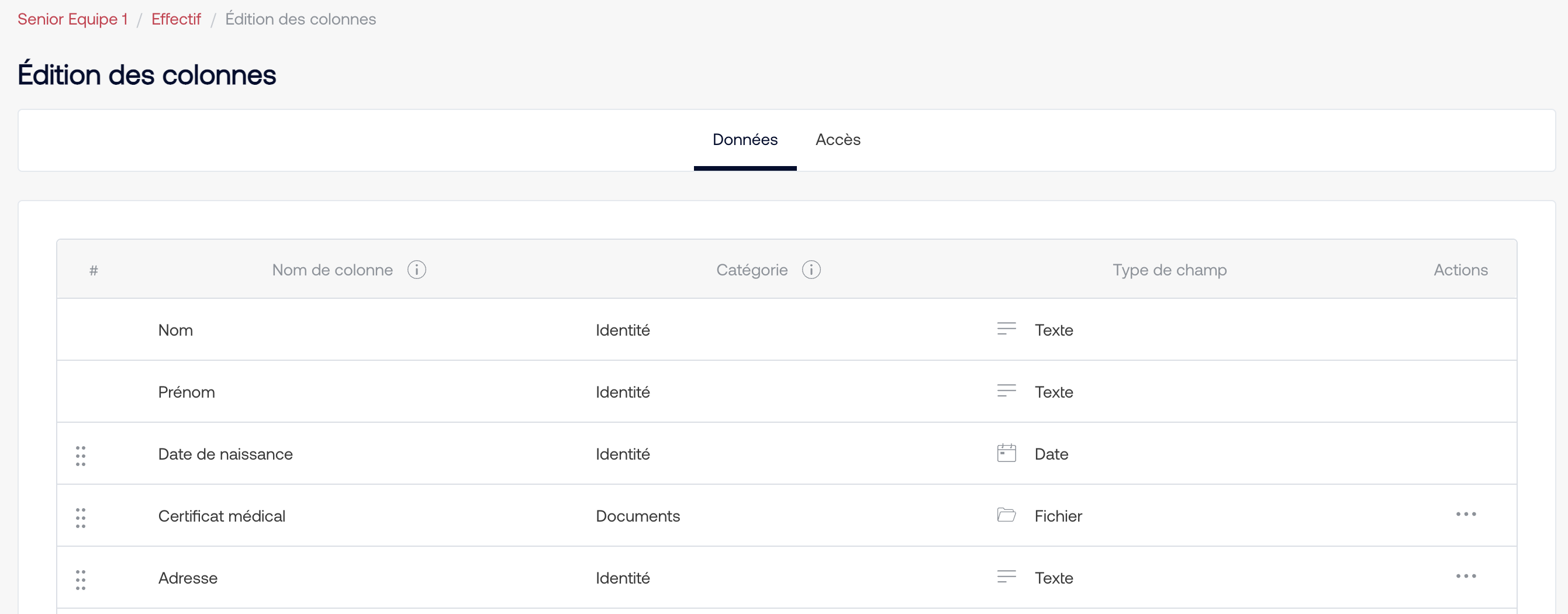Click the Certificat médical column name
The height and width of the screenshot is (614, 1568).
pos(222,516)
